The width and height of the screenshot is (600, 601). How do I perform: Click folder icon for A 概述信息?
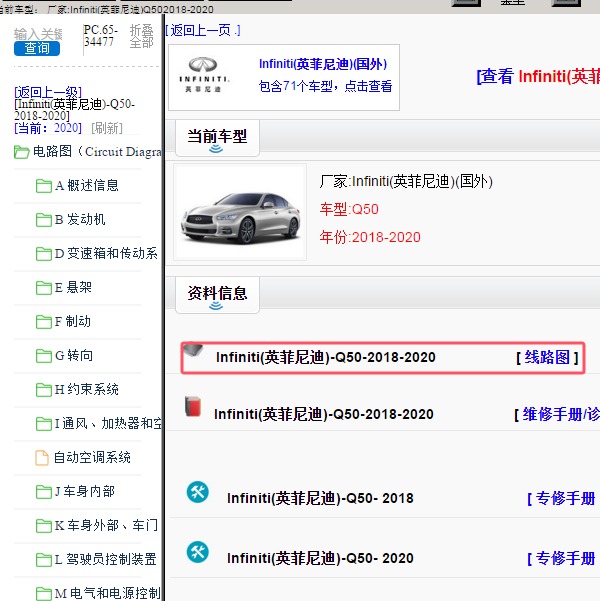44,186
